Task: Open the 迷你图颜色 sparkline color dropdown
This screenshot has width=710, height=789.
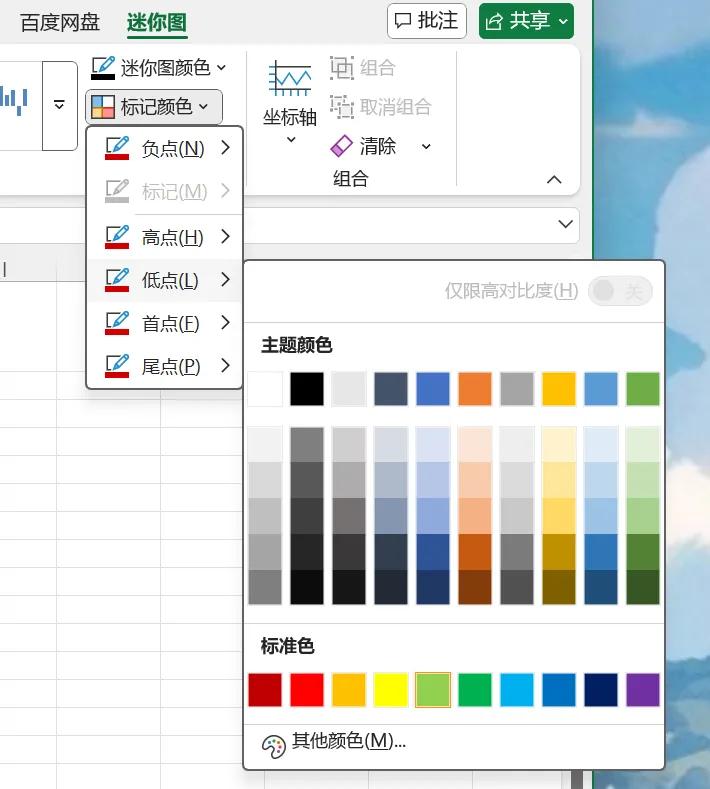Action: tap(159, 67)
